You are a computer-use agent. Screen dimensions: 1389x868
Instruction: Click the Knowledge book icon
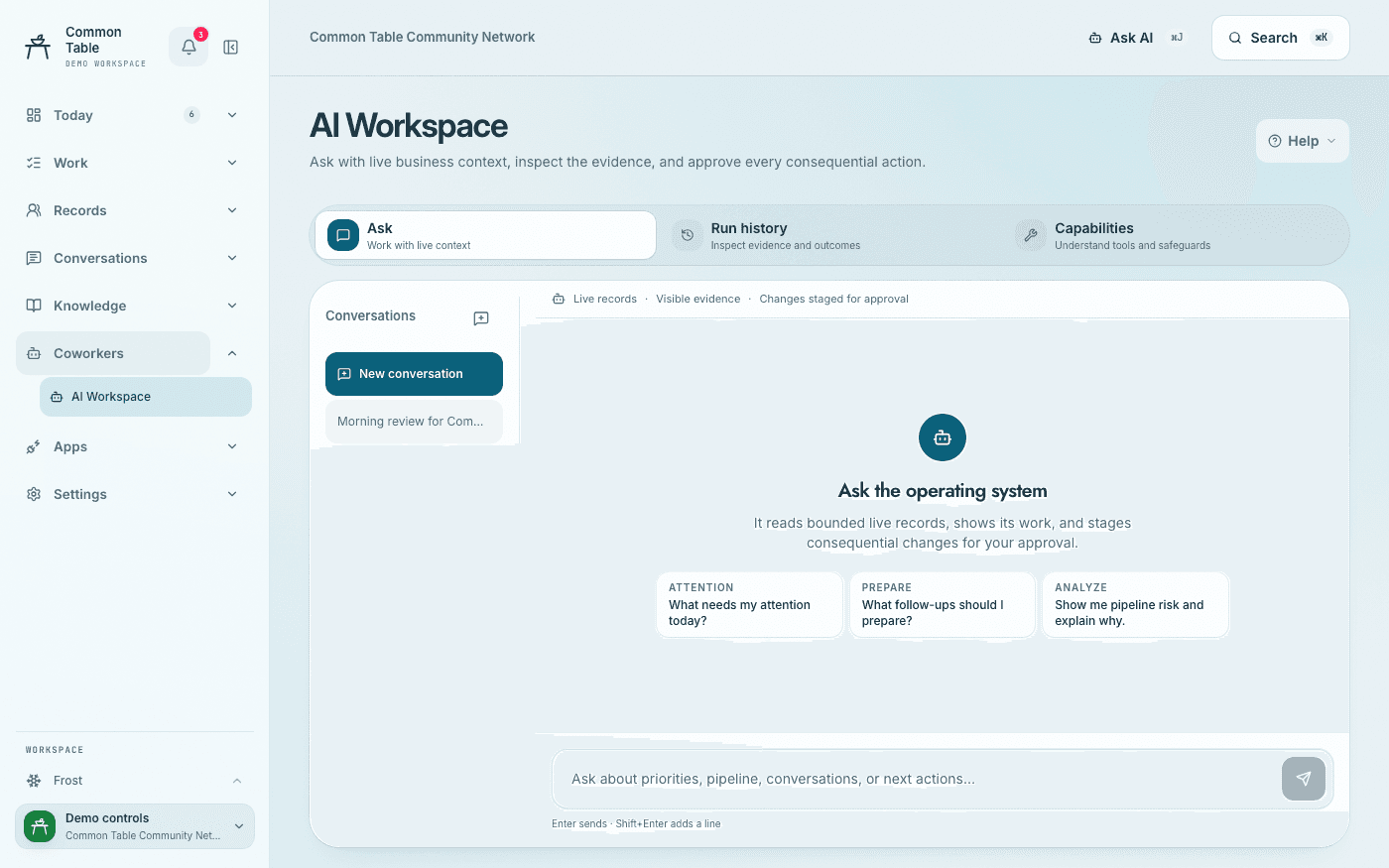34,306
